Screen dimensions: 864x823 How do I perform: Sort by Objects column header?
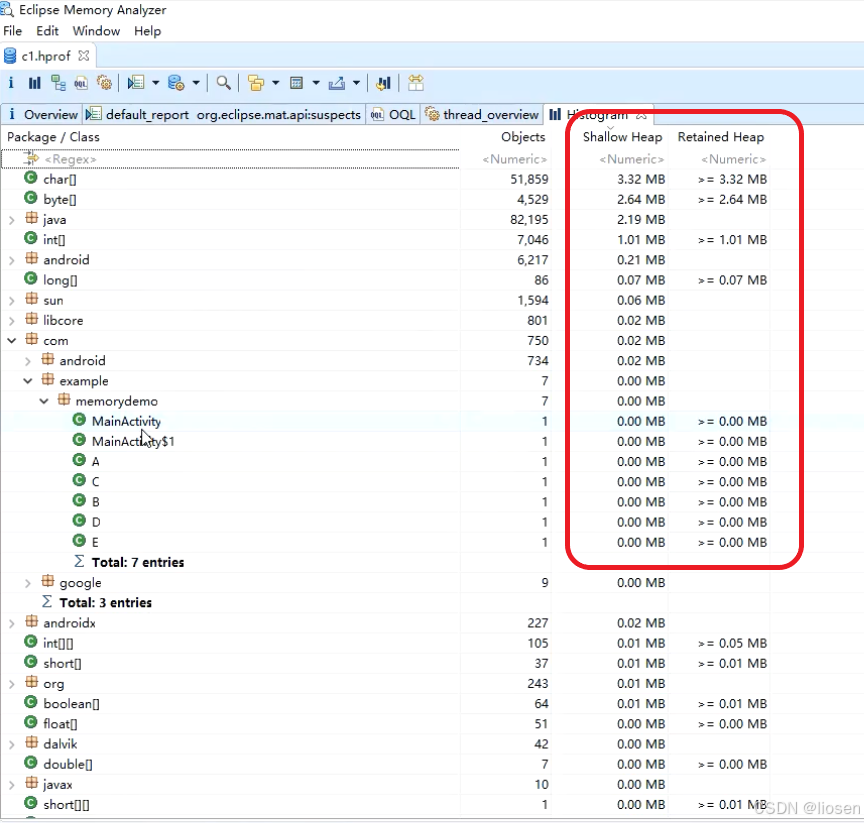point(523,137)
